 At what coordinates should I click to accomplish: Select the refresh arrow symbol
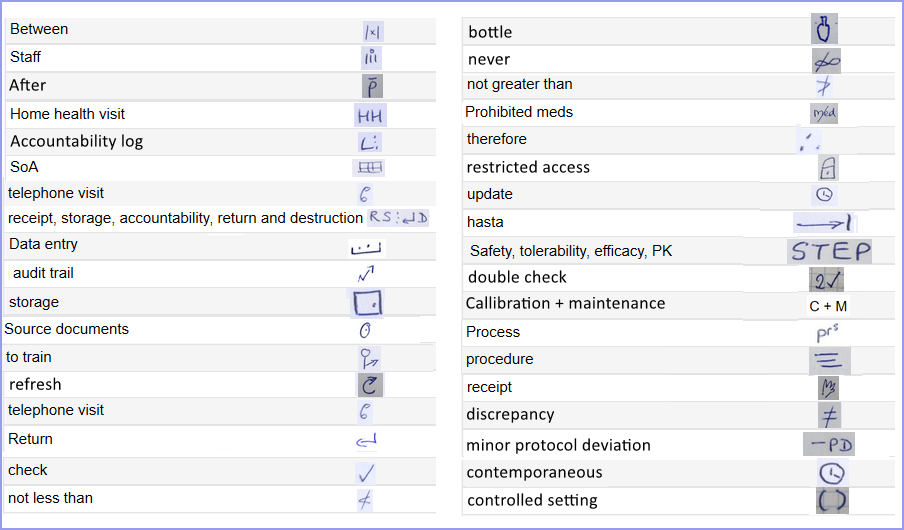click(370, 385)
